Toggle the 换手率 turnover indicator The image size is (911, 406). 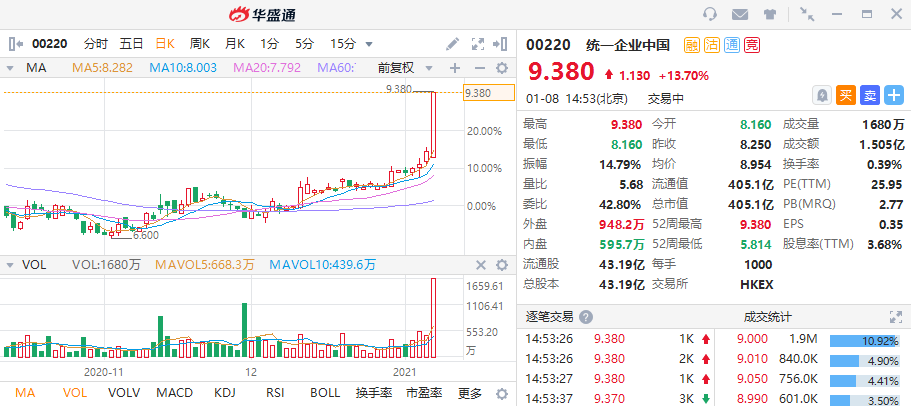pos(374,393)
